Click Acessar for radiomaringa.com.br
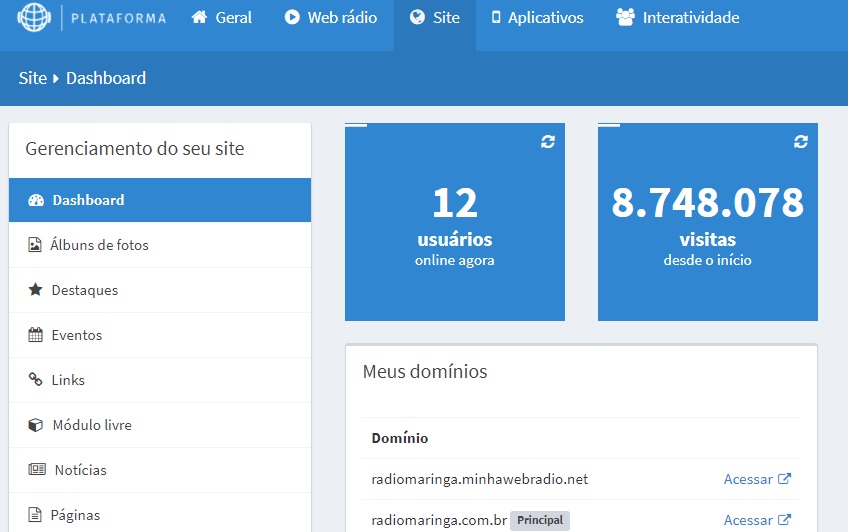848x532 pixels. pos(757,520)
